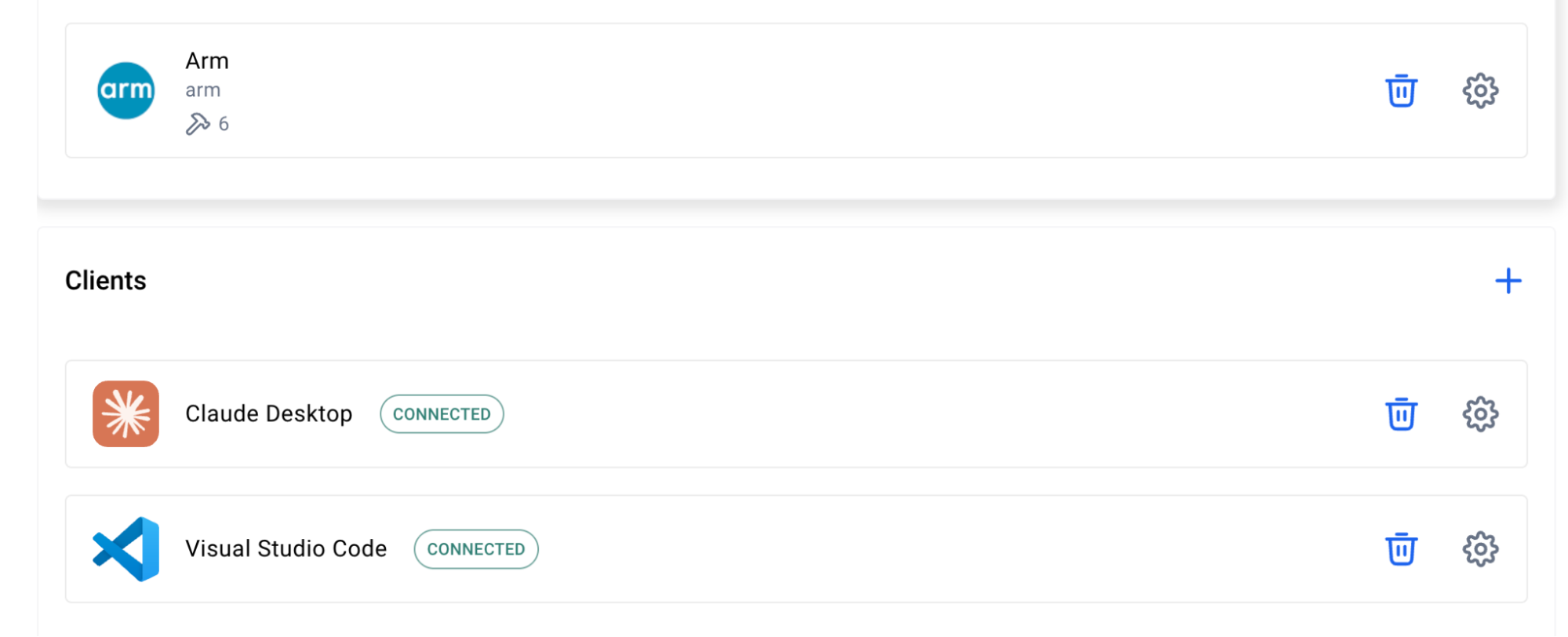Click Claude Desktop's CONNECTED status badge
1568x637 pixels.
pos(442,414)
